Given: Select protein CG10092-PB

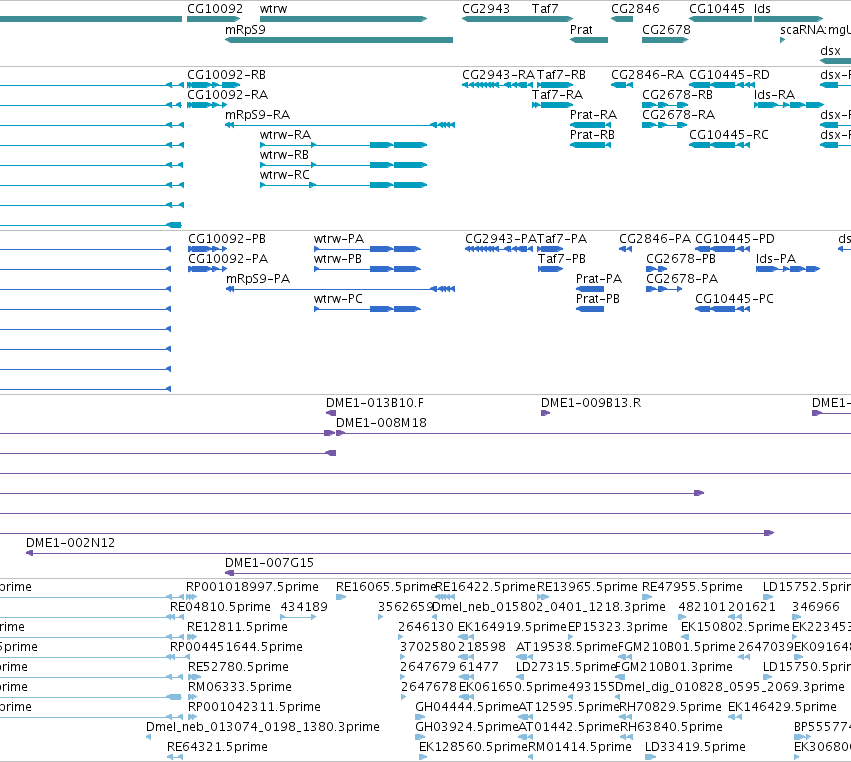Looking at the screenshot, I should pyautogui.click(x=227, y=239).
